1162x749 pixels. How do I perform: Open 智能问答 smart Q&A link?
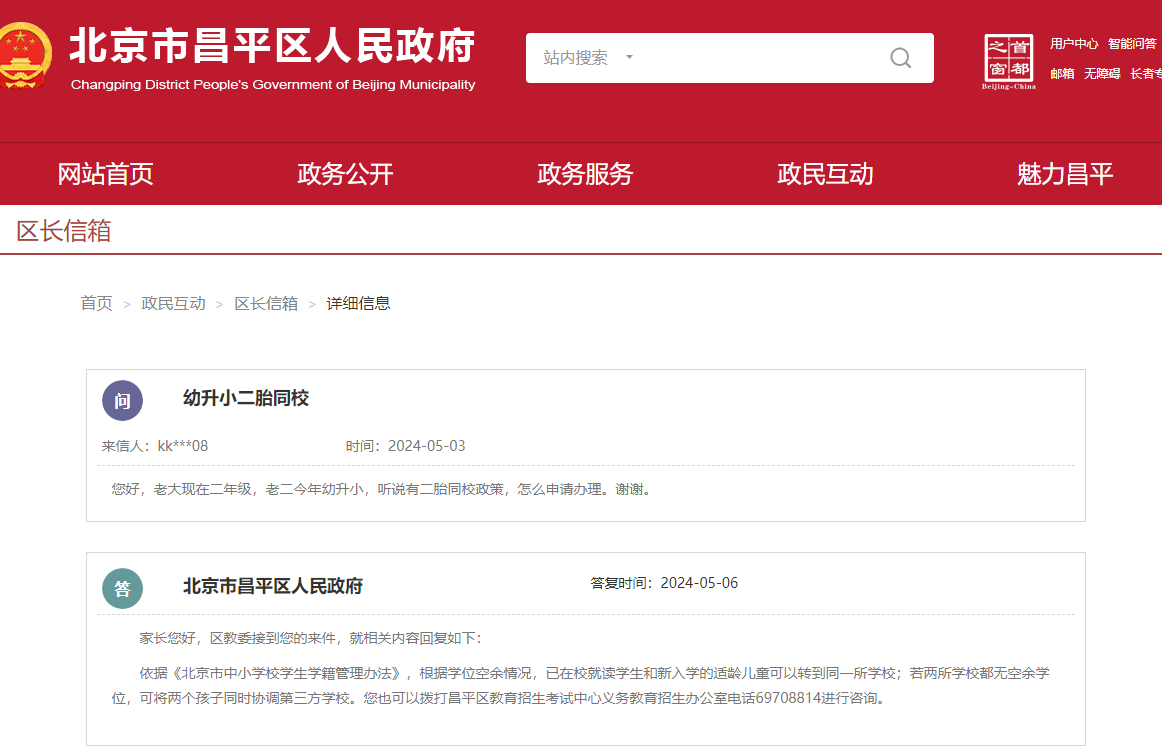click(1132, 44)
